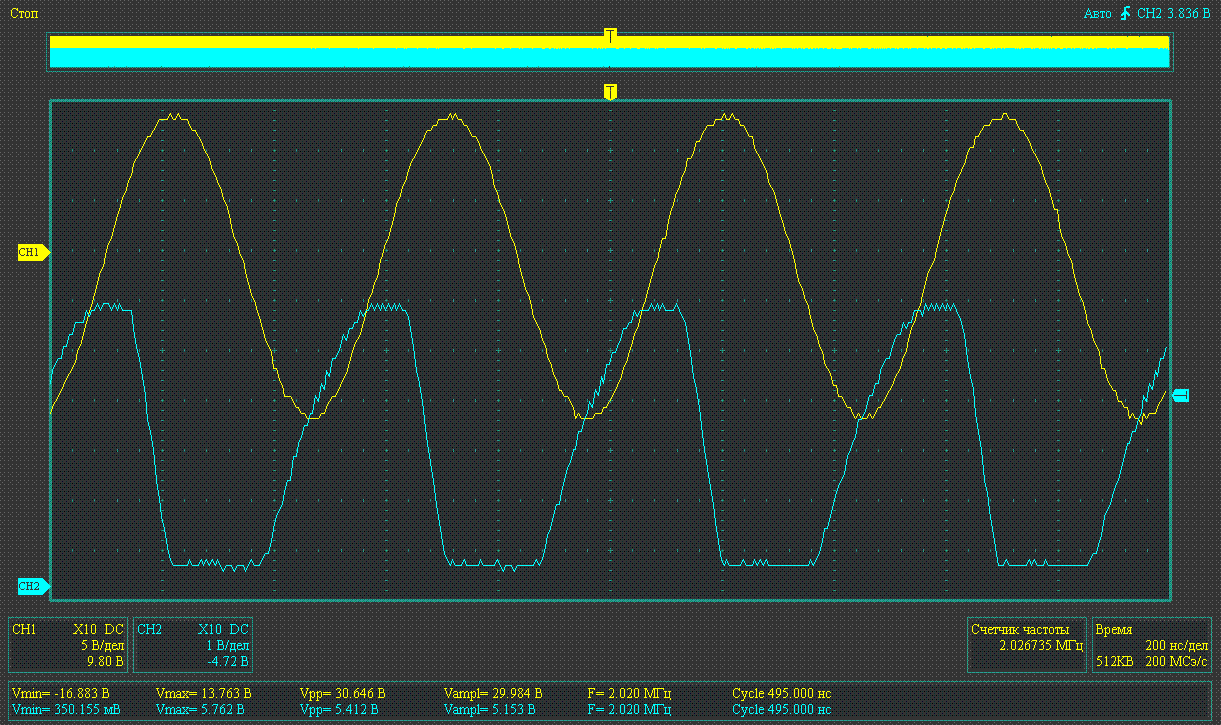Click the Vpp= 30.646 В measurement
Image resolution: width=1221 pixels, height=725 pixels.
[343, 693]
